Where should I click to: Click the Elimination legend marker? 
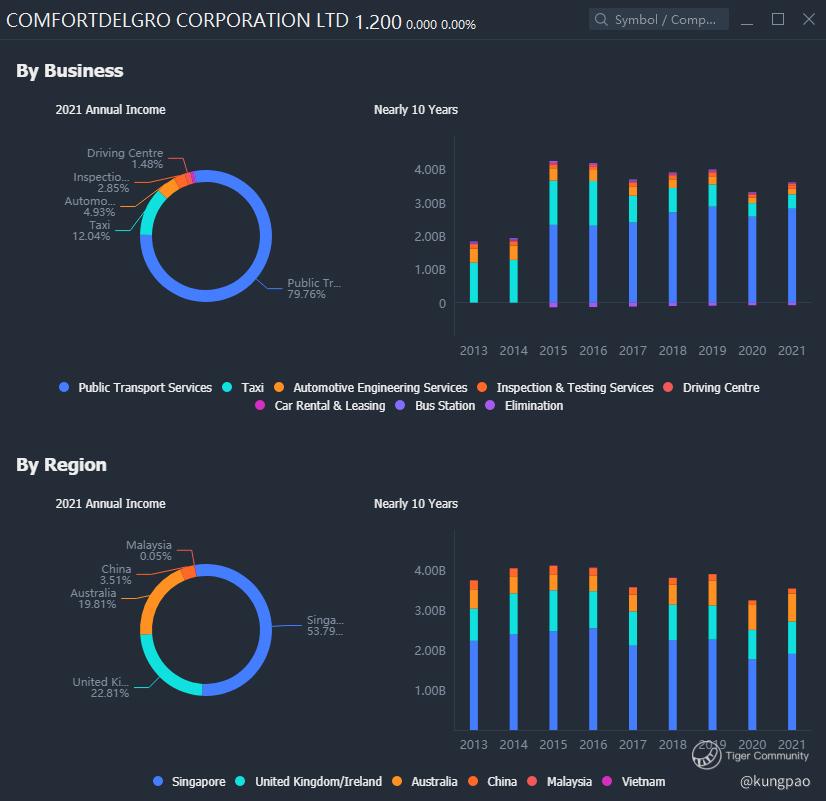click(490, 405)
